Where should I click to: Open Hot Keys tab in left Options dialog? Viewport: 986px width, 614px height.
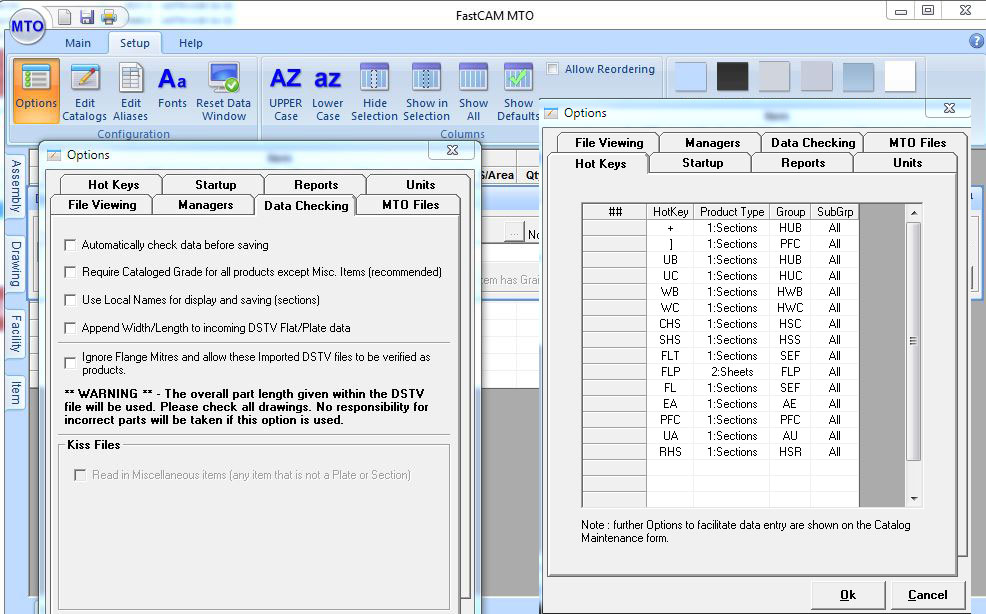pos(113,184)
